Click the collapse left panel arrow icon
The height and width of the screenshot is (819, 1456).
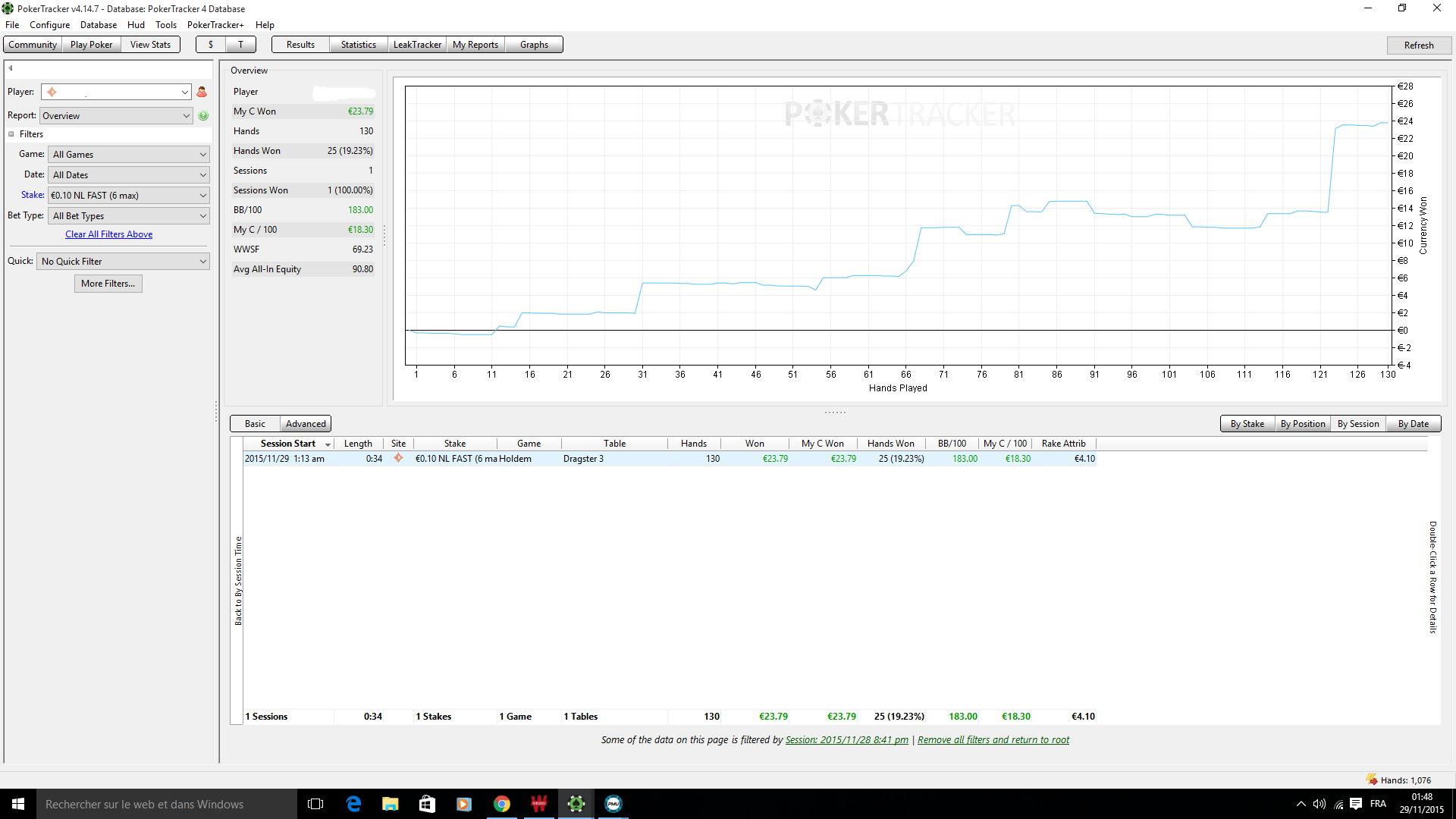click(x=11, y=68)
